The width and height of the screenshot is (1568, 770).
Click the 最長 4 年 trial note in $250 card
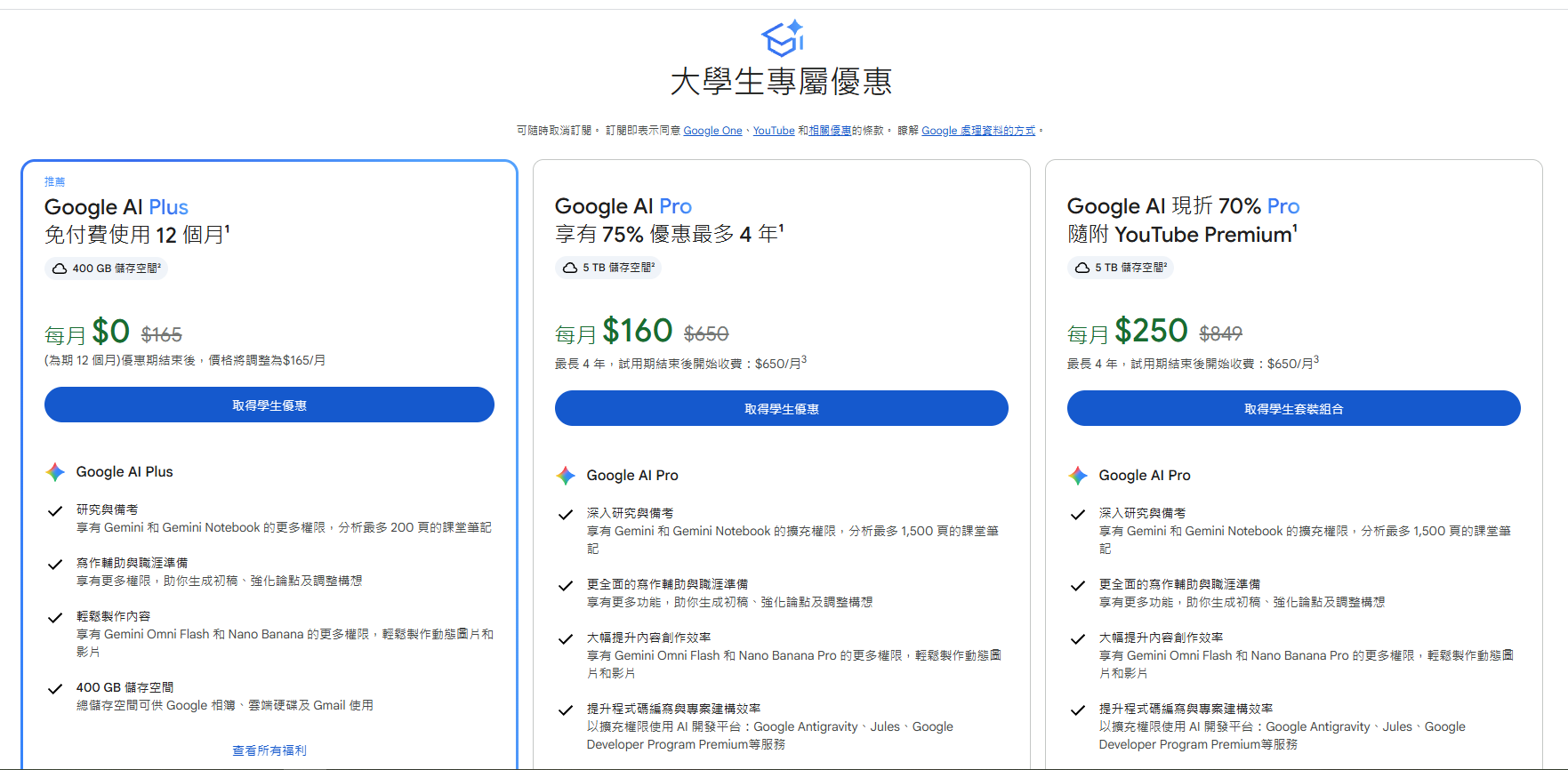click(1193, 363)
